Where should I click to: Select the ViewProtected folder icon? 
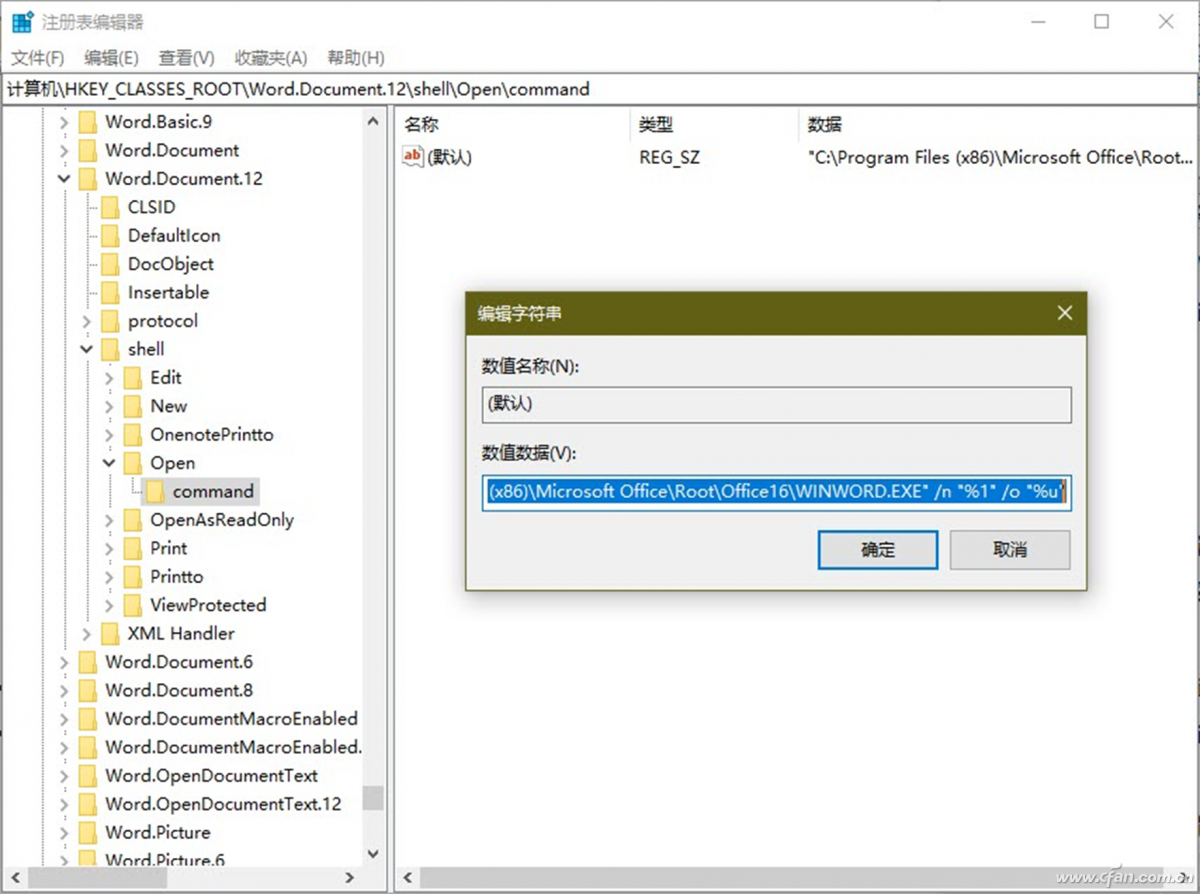[x=132, y=605]
